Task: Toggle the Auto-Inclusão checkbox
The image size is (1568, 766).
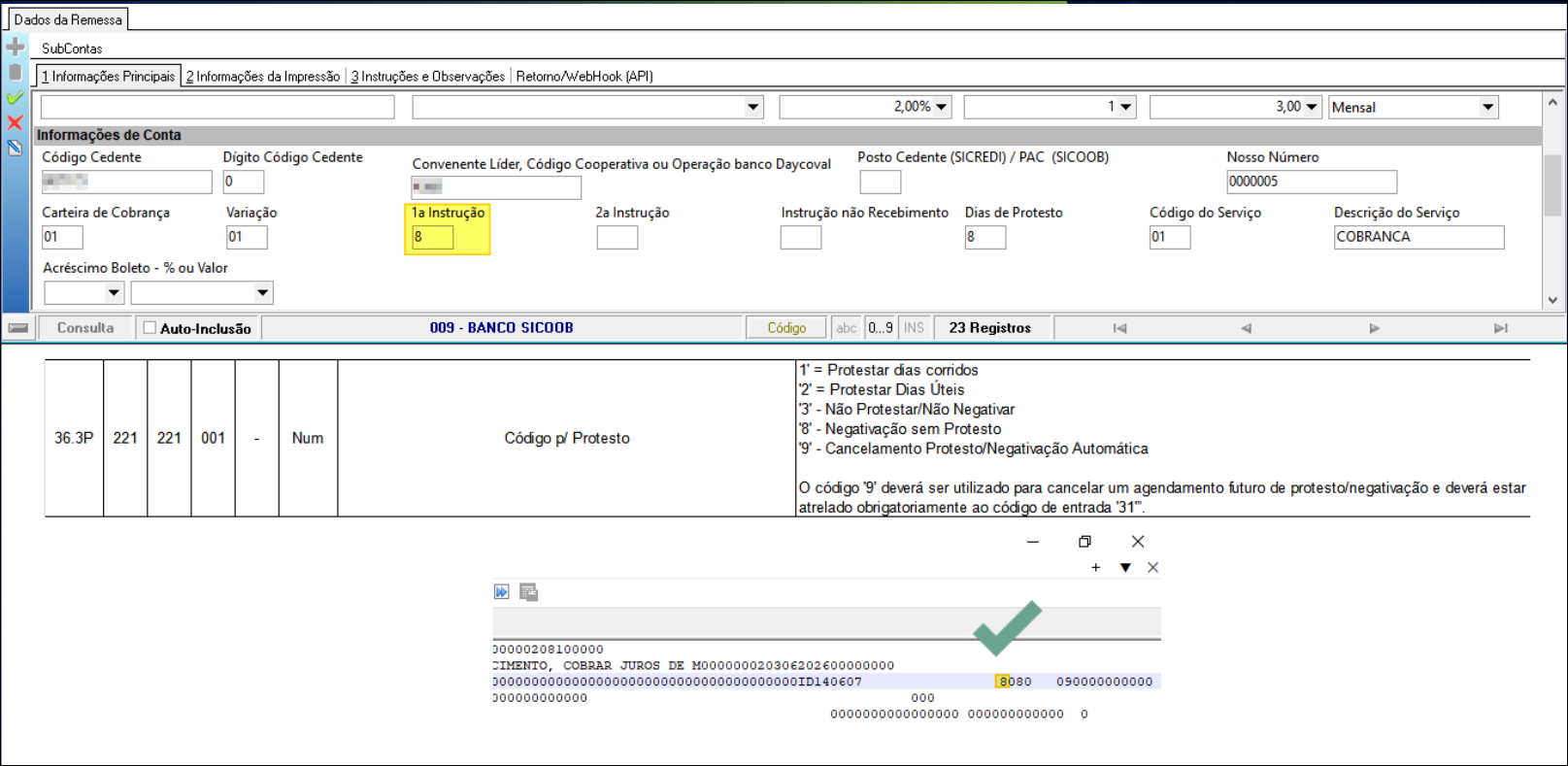Action: (150, 328)
